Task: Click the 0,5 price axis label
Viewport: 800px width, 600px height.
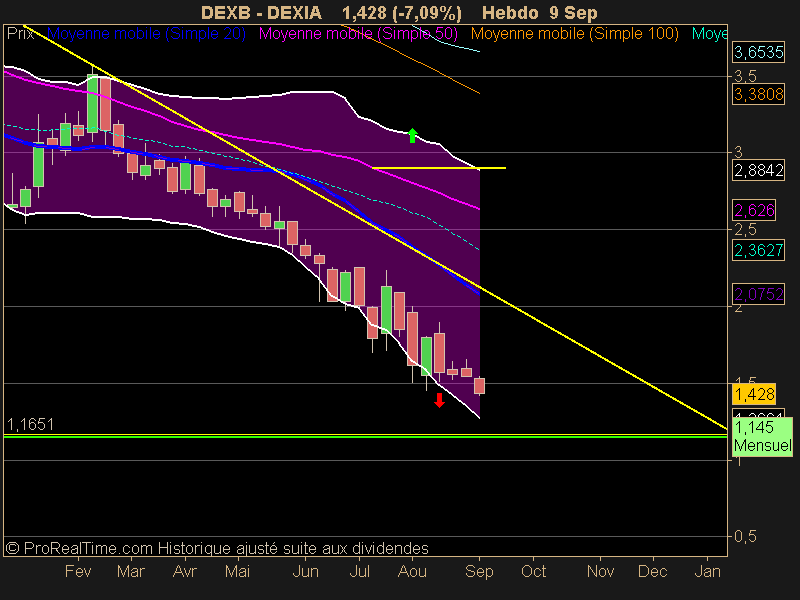Action: 745,536
